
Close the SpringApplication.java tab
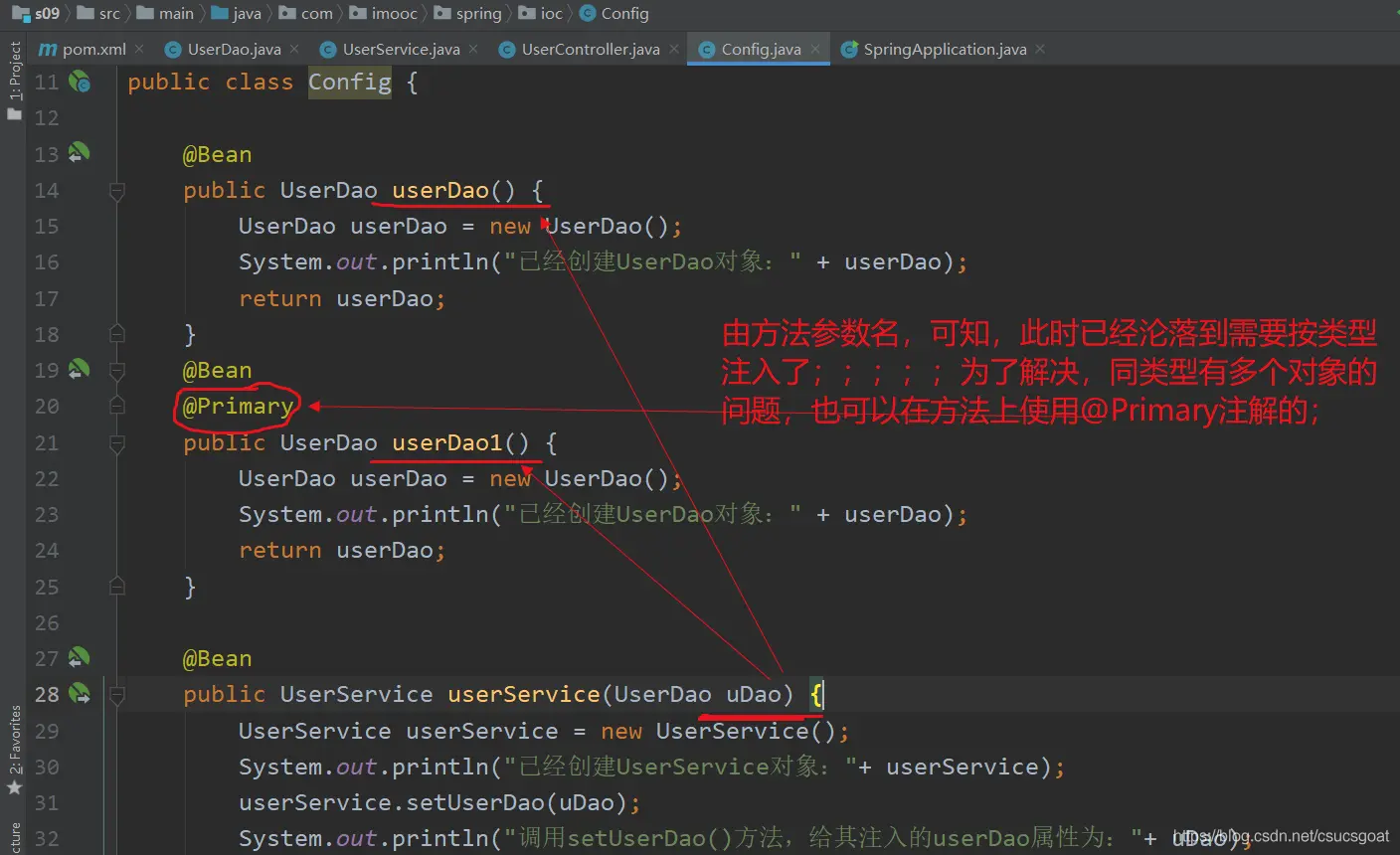[1040, 49]
